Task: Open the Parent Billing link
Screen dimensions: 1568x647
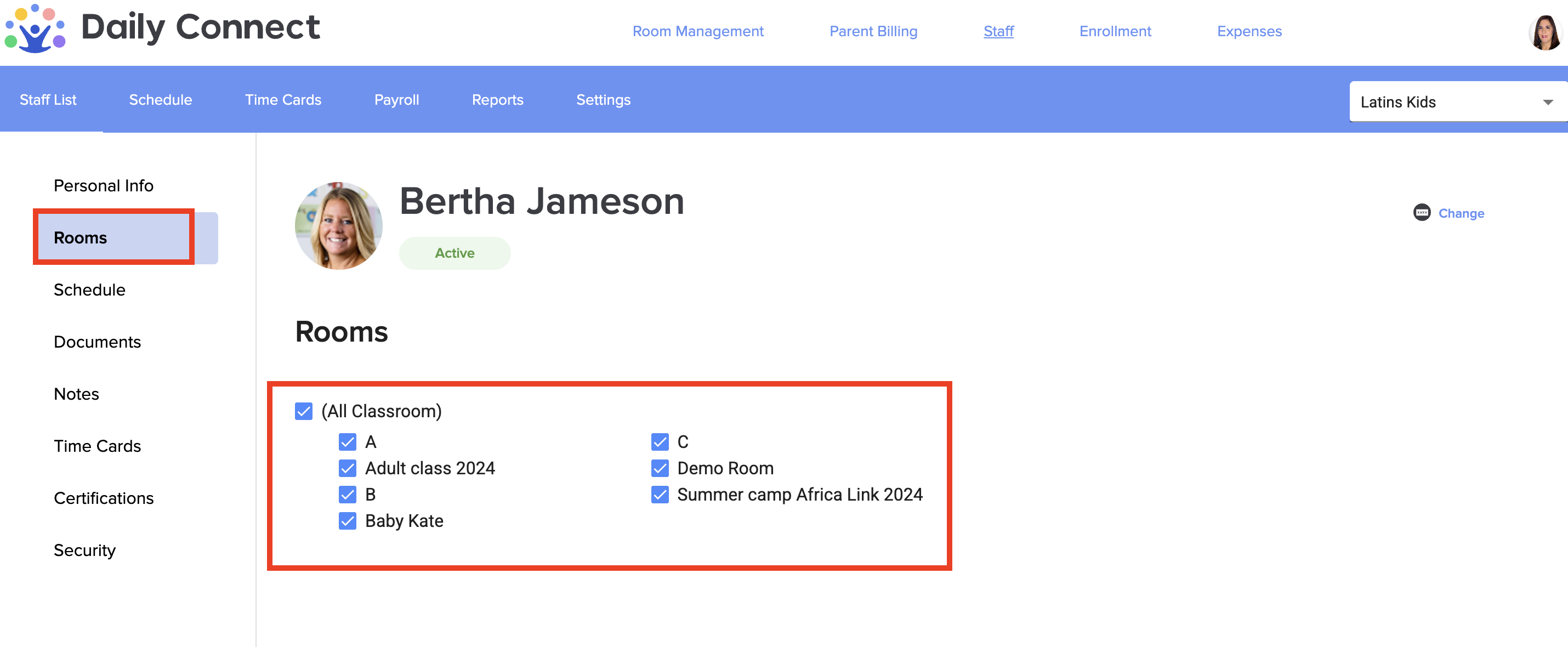Action: click(873, 32)
